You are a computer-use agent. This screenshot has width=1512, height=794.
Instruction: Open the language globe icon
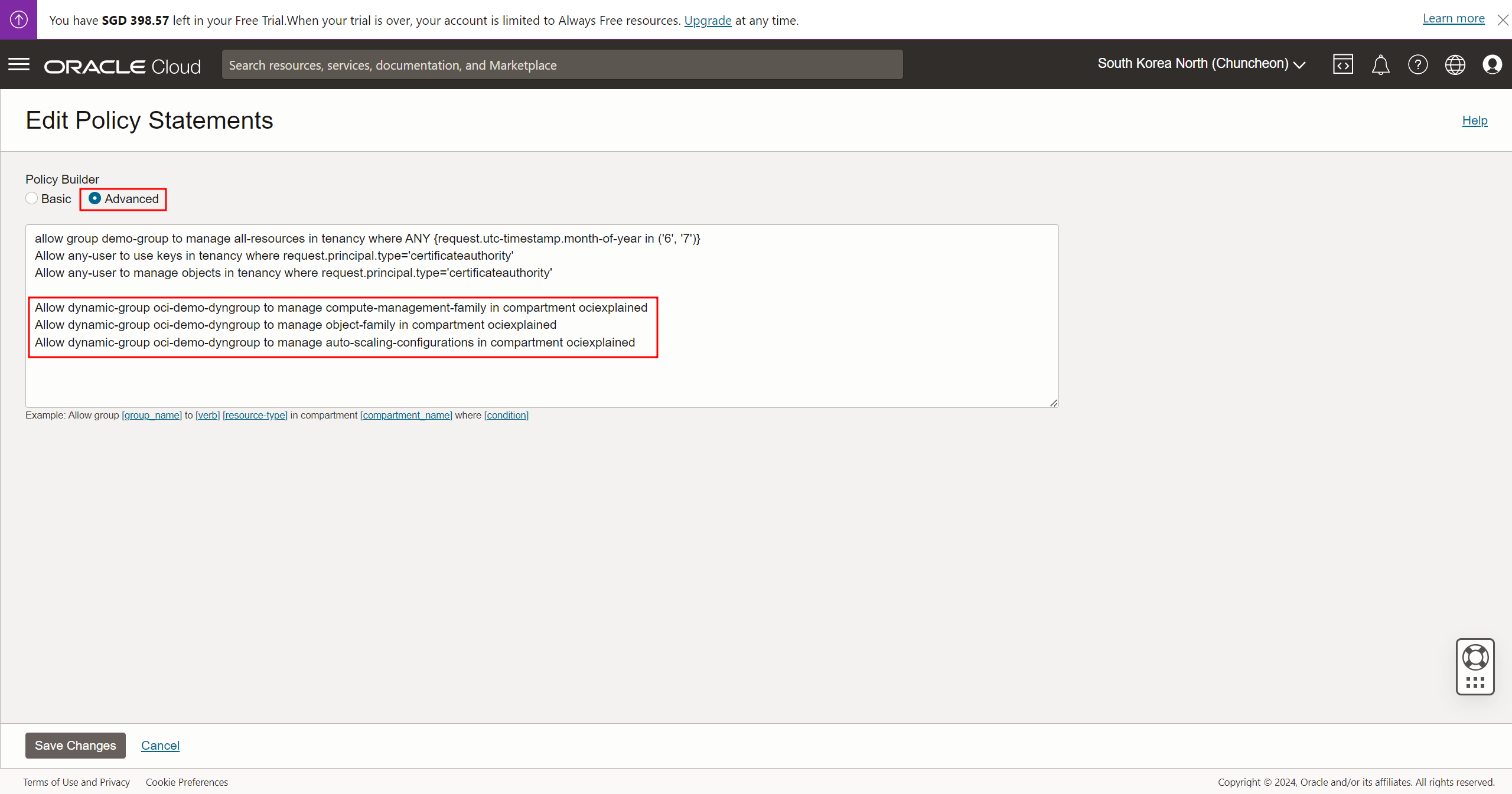1455,64
